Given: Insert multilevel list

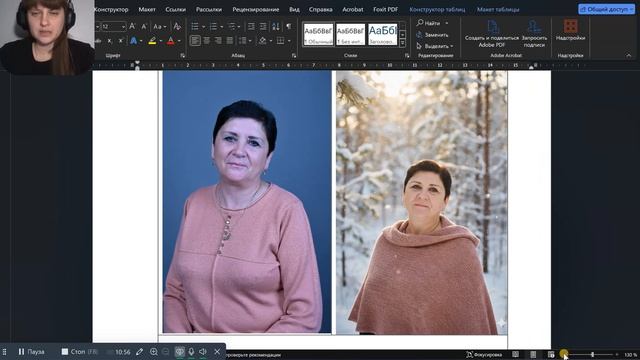Looking at the screenshot, I should pos(232,27).
